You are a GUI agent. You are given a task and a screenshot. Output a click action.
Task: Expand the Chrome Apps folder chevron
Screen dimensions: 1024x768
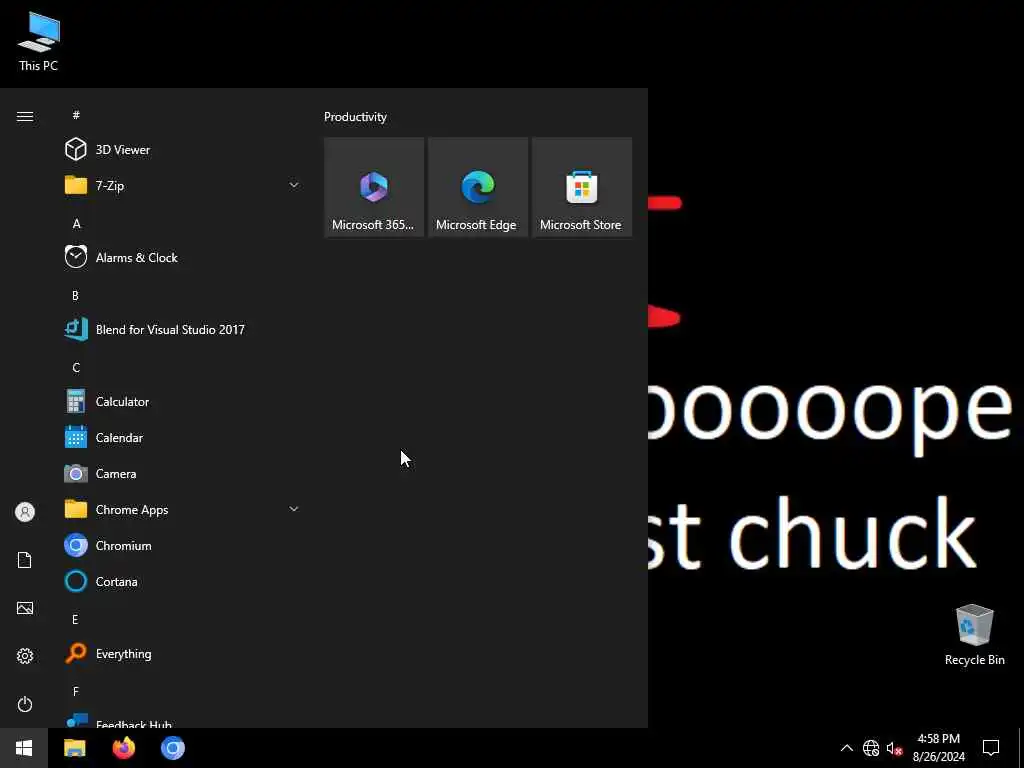[x=294, y=509]
